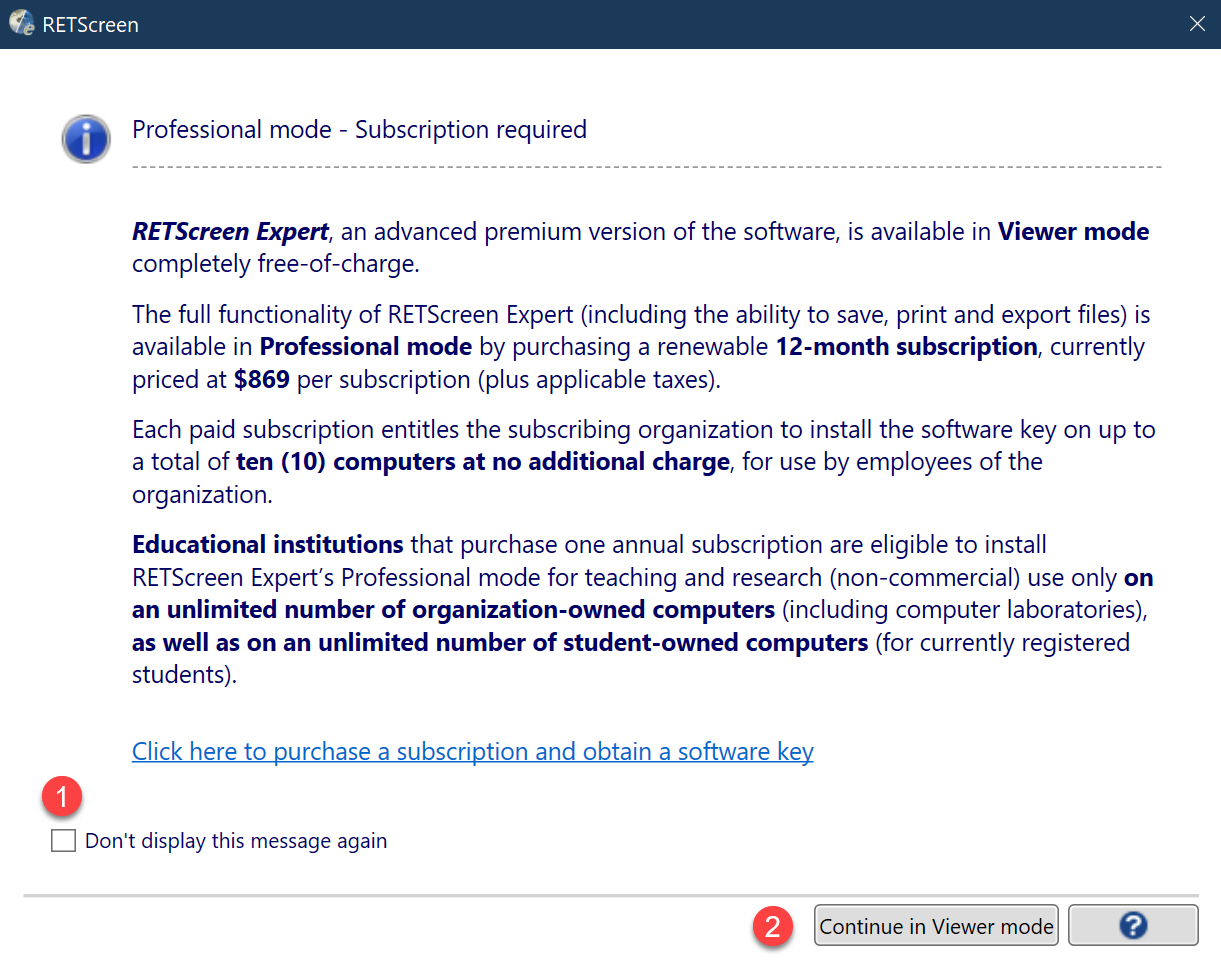Open the subscription purchase link
This screenshot has width=1221, height=974.
(473, 751)
